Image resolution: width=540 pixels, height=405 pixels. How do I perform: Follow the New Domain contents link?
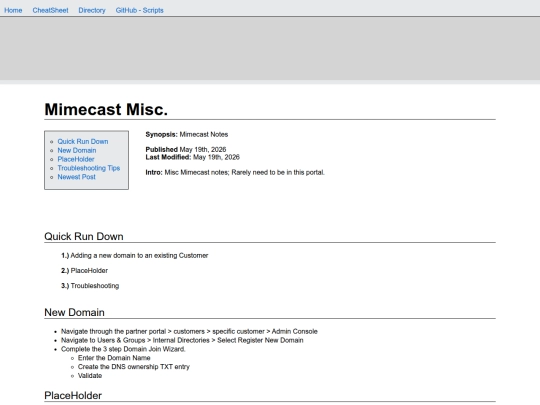pos(77,150)
